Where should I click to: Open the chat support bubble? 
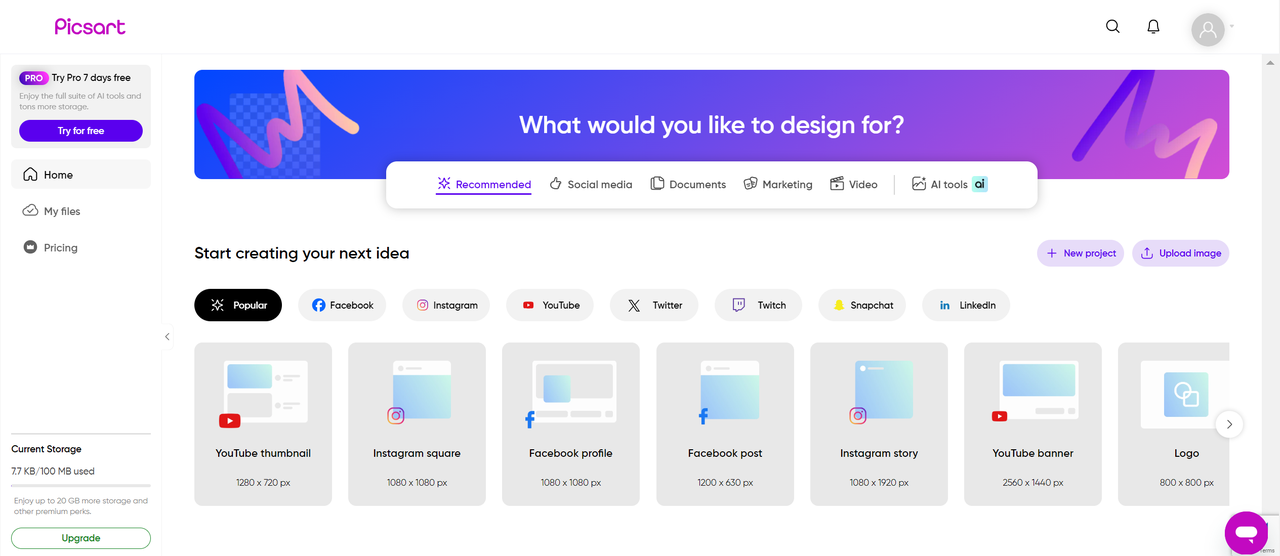pos(1245,532)
